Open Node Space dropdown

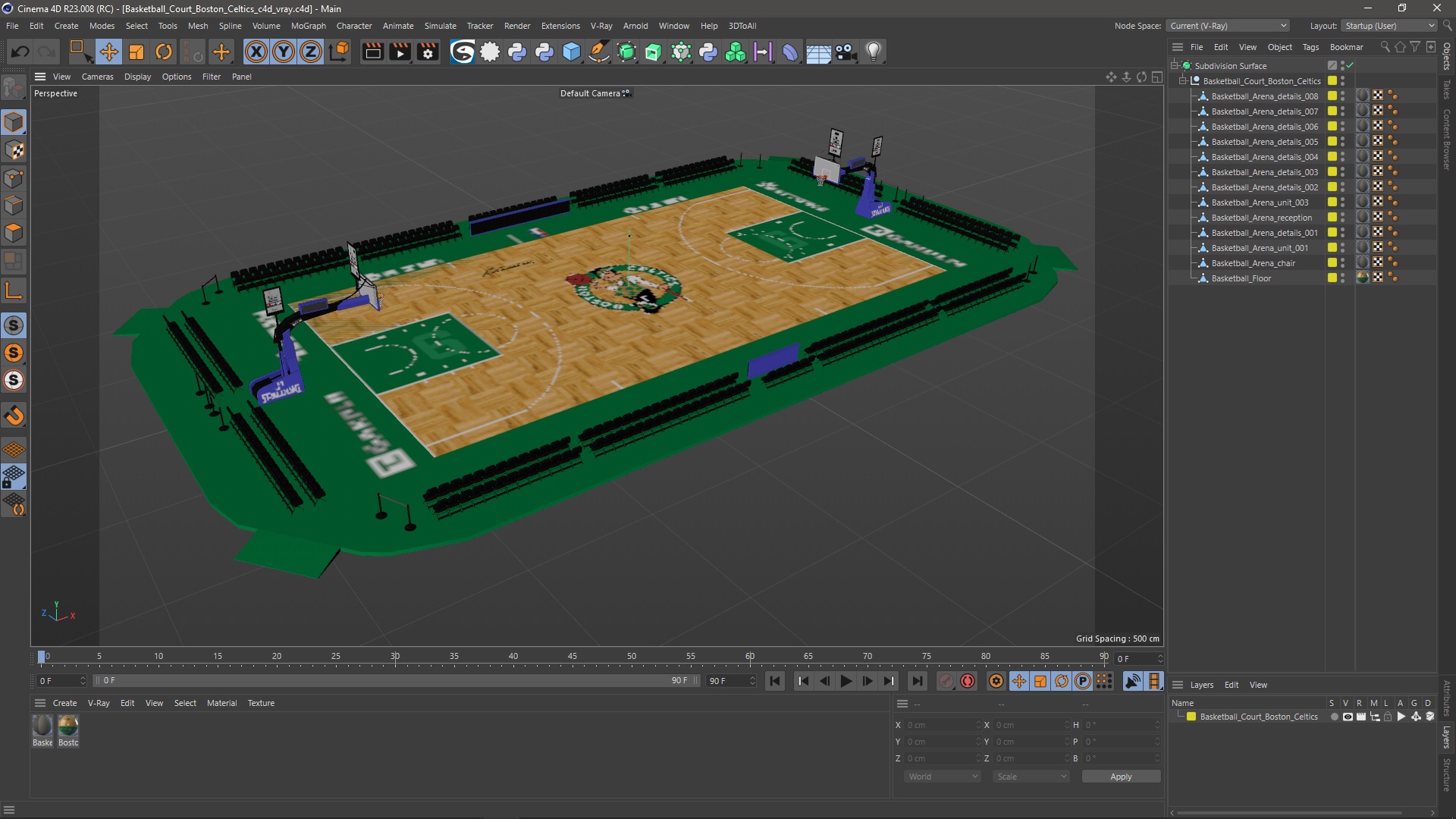[x=1228, y=26]
